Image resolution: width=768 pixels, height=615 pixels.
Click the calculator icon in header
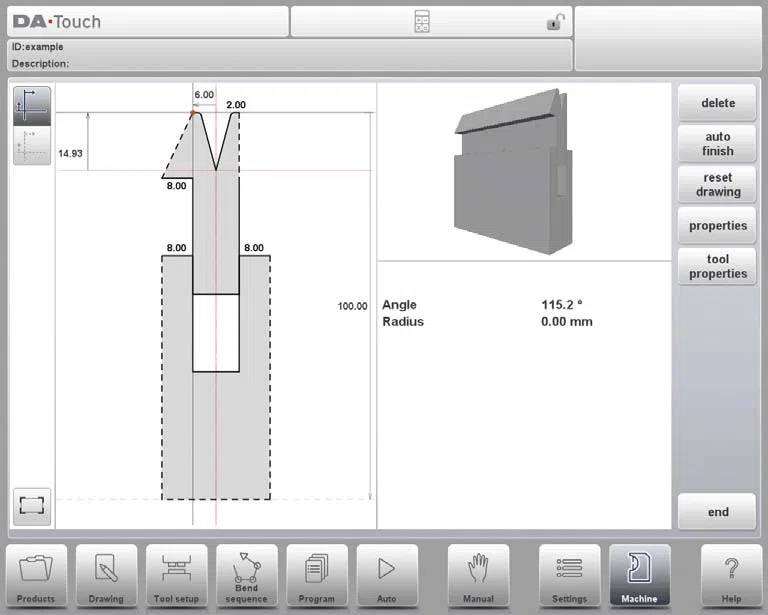tap(422, 22)
